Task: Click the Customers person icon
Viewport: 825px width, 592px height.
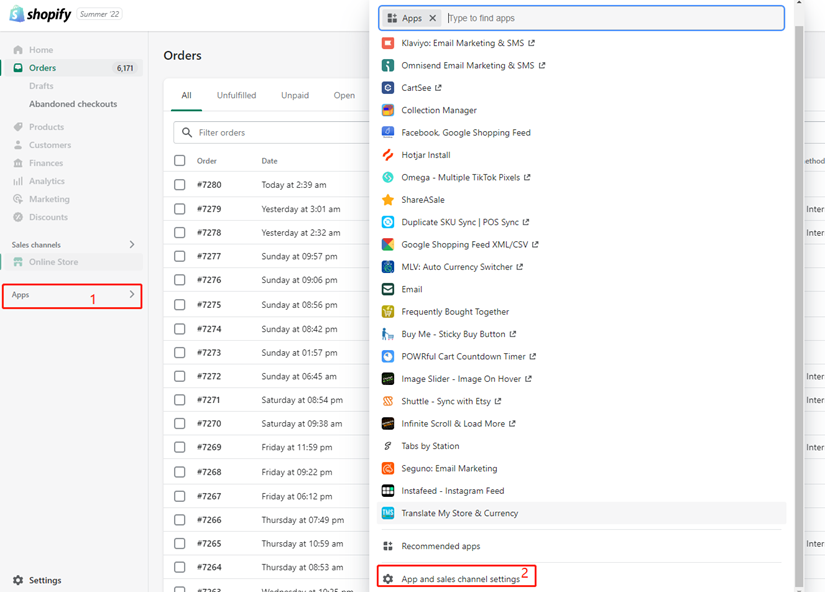Action: 18,145
